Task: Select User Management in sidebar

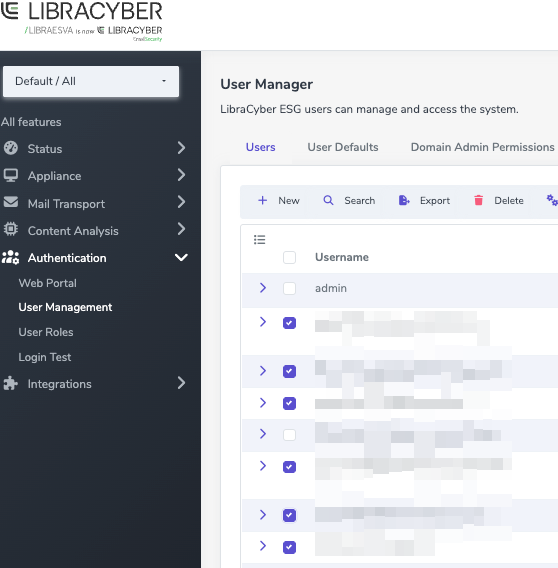Action: [65, 307]
